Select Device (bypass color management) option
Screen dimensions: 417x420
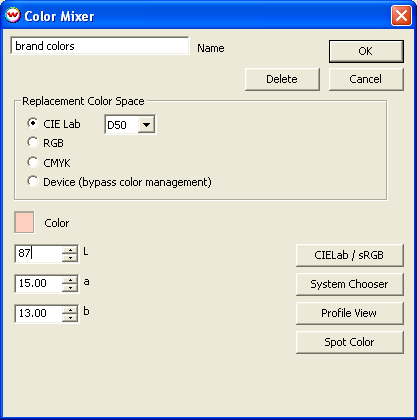pyautogui.click(x=33, y=181)
